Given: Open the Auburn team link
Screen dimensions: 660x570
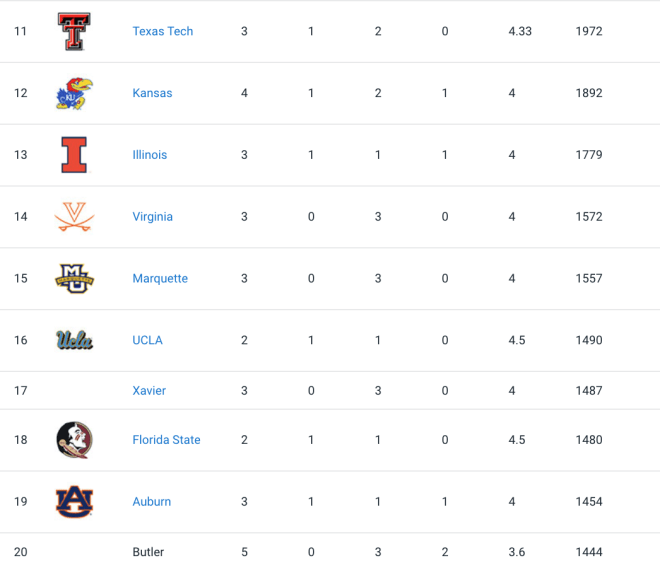Looking at the screenshot, I should (152, 501).
